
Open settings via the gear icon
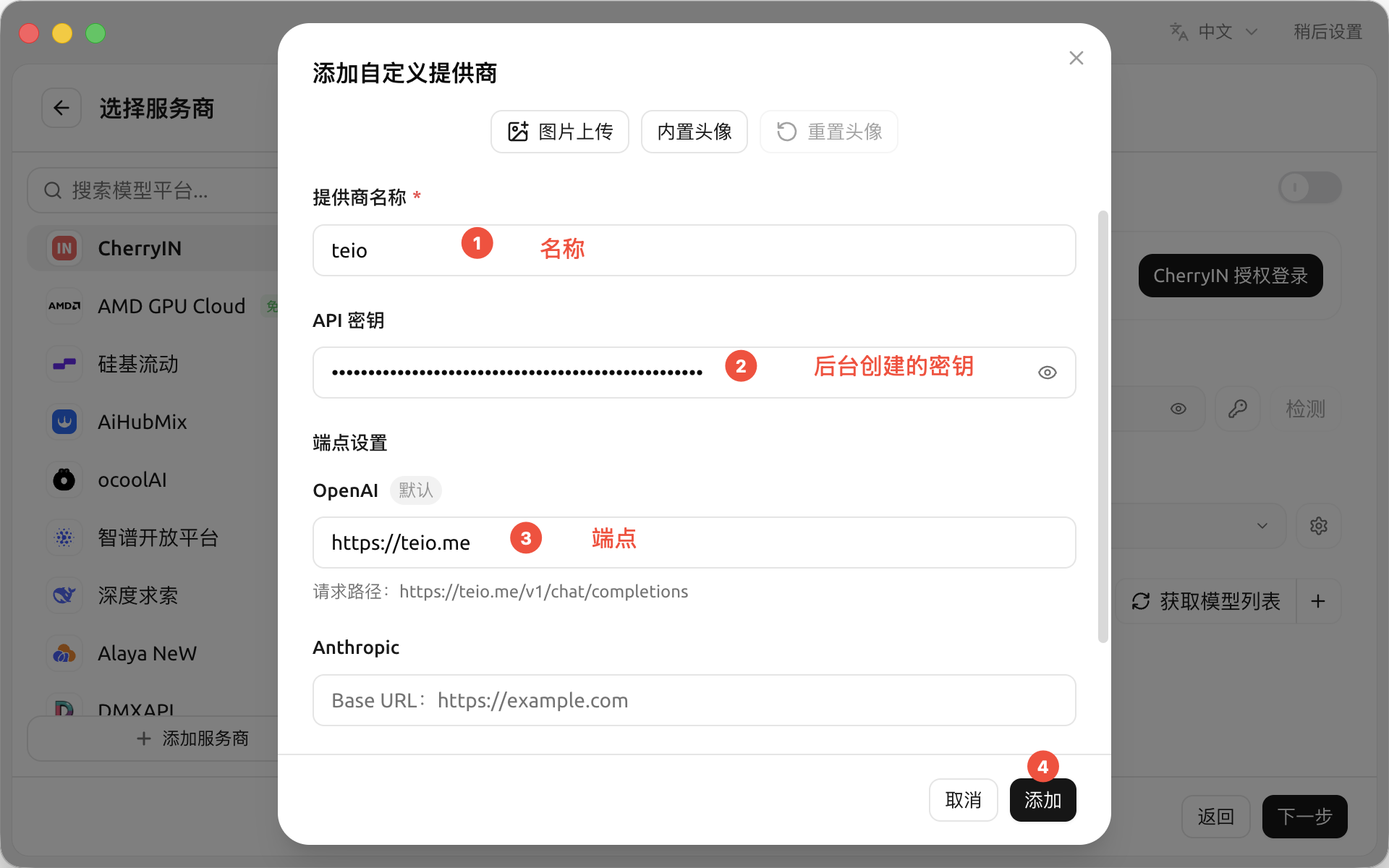click(x=1319, y=526)
